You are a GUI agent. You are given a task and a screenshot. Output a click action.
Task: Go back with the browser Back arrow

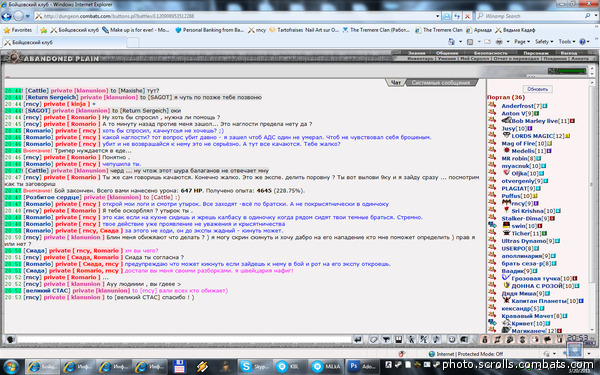click(x=7, y=16)
